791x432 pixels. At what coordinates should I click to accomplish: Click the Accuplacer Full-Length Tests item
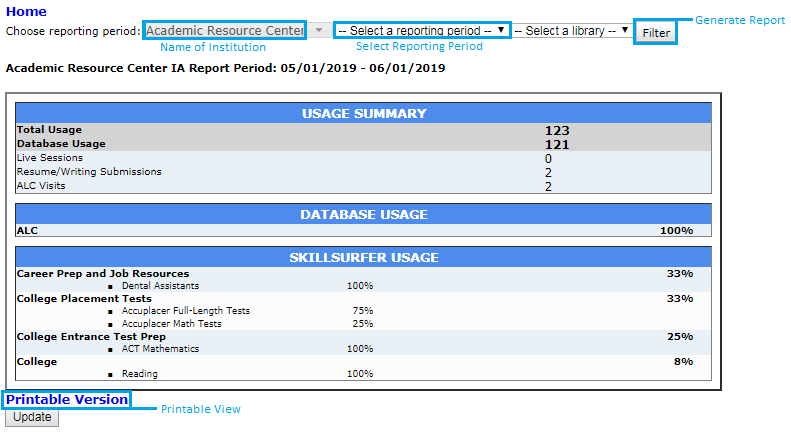click(x=185, y=311)
